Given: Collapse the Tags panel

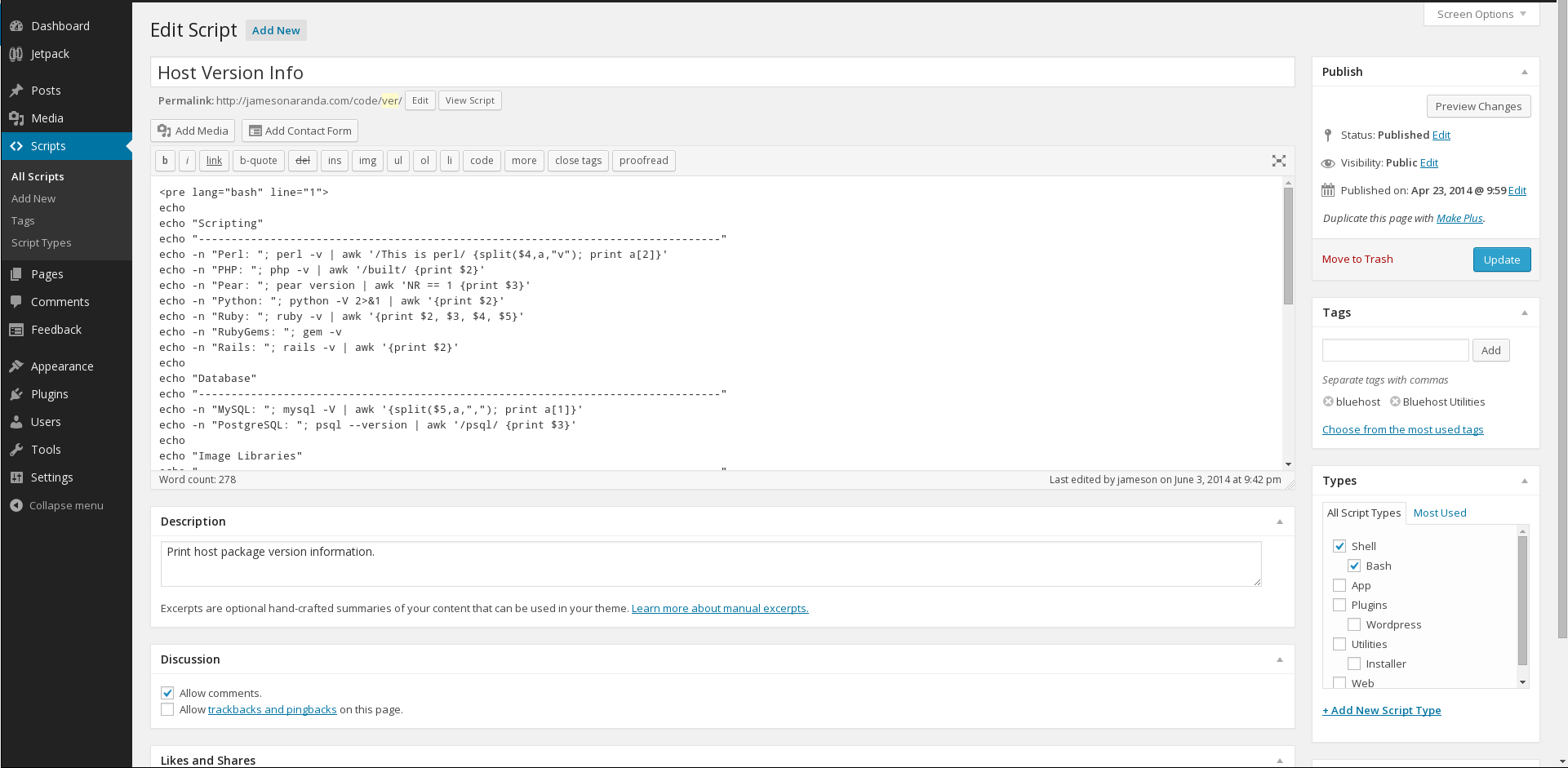Looking at the screenshot, I should coord(1525,313).
